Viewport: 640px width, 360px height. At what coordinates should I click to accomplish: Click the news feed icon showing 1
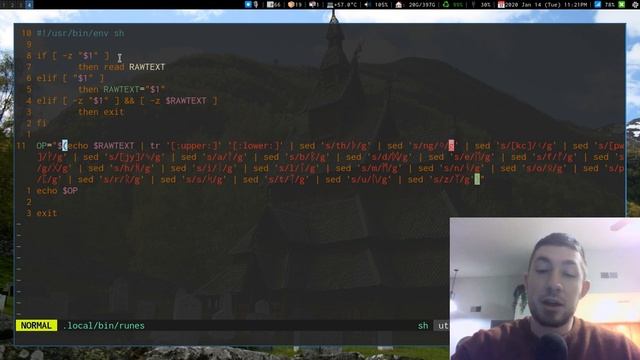314,4
